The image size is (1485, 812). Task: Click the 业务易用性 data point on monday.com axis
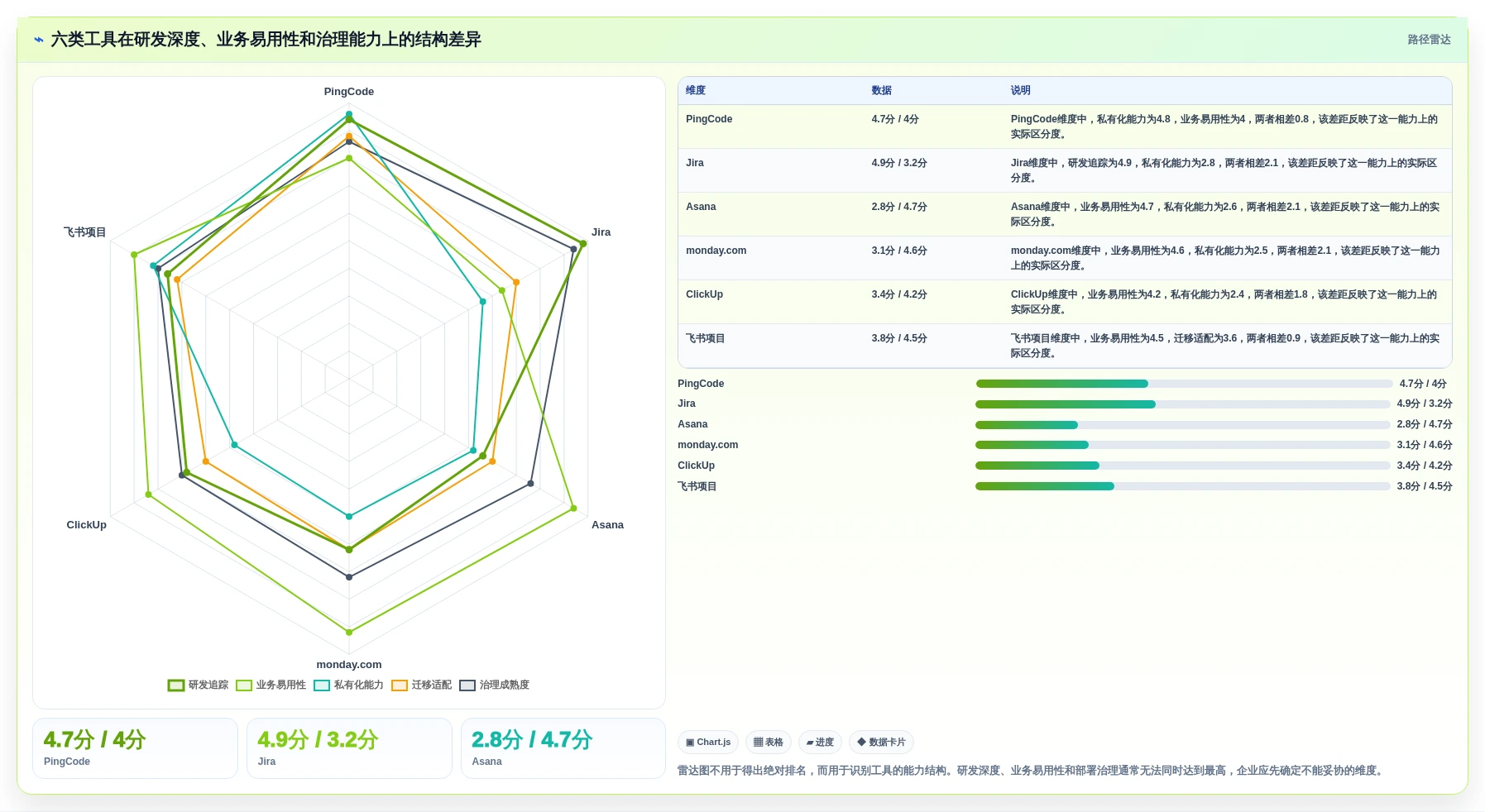pyautogui.click(x=349, y=632)
